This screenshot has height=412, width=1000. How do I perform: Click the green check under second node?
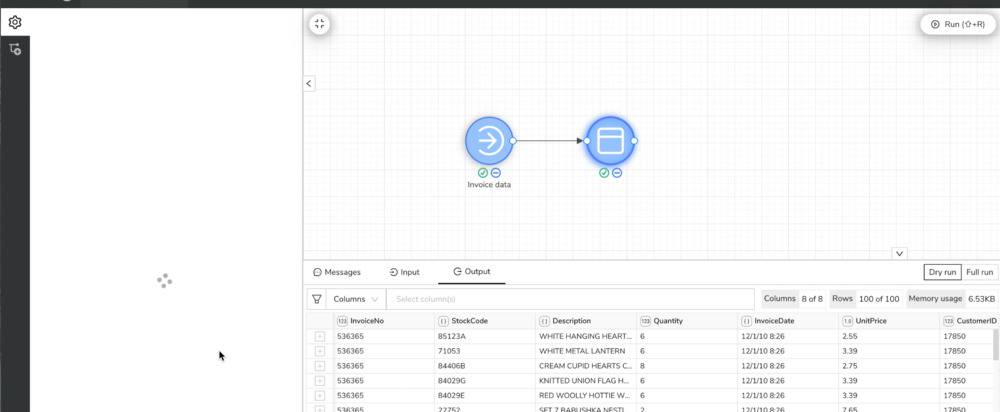(x=604, y=173)
